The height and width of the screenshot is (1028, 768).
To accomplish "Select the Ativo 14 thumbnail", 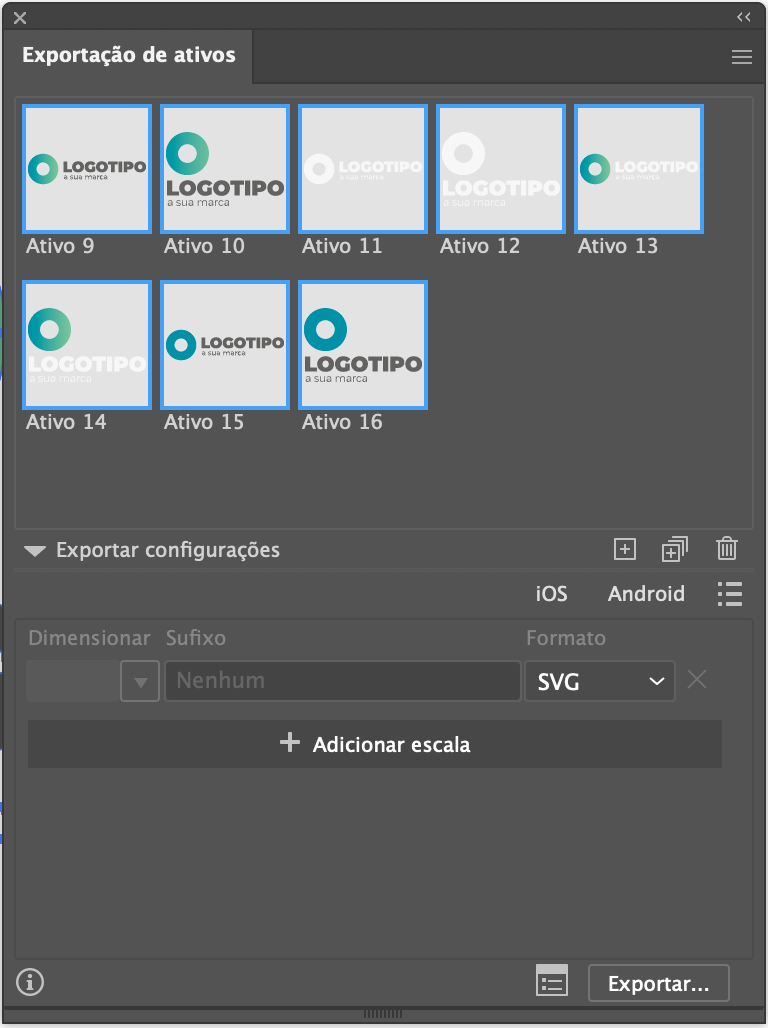I will [x=87, y=345].
